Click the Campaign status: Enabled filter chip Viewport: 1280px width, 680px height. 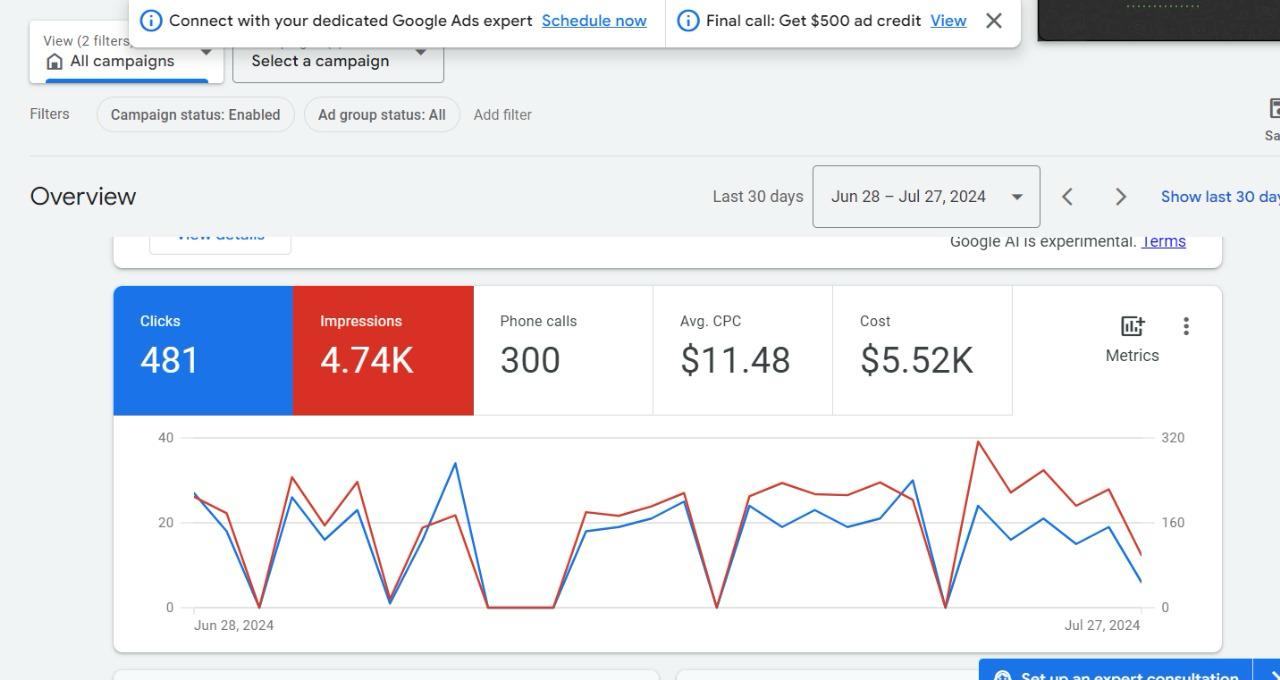pyautogui.click(x=195, y=115)
